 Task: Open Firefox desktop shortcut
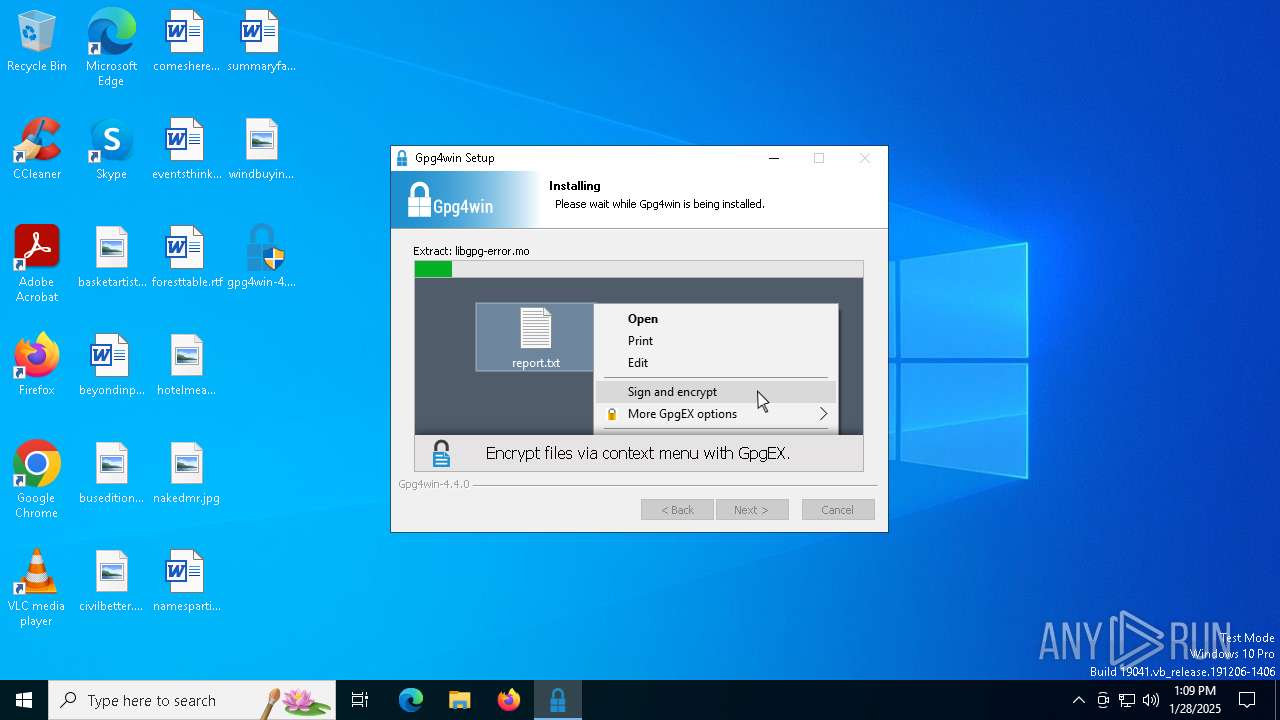tap(37, 366)
